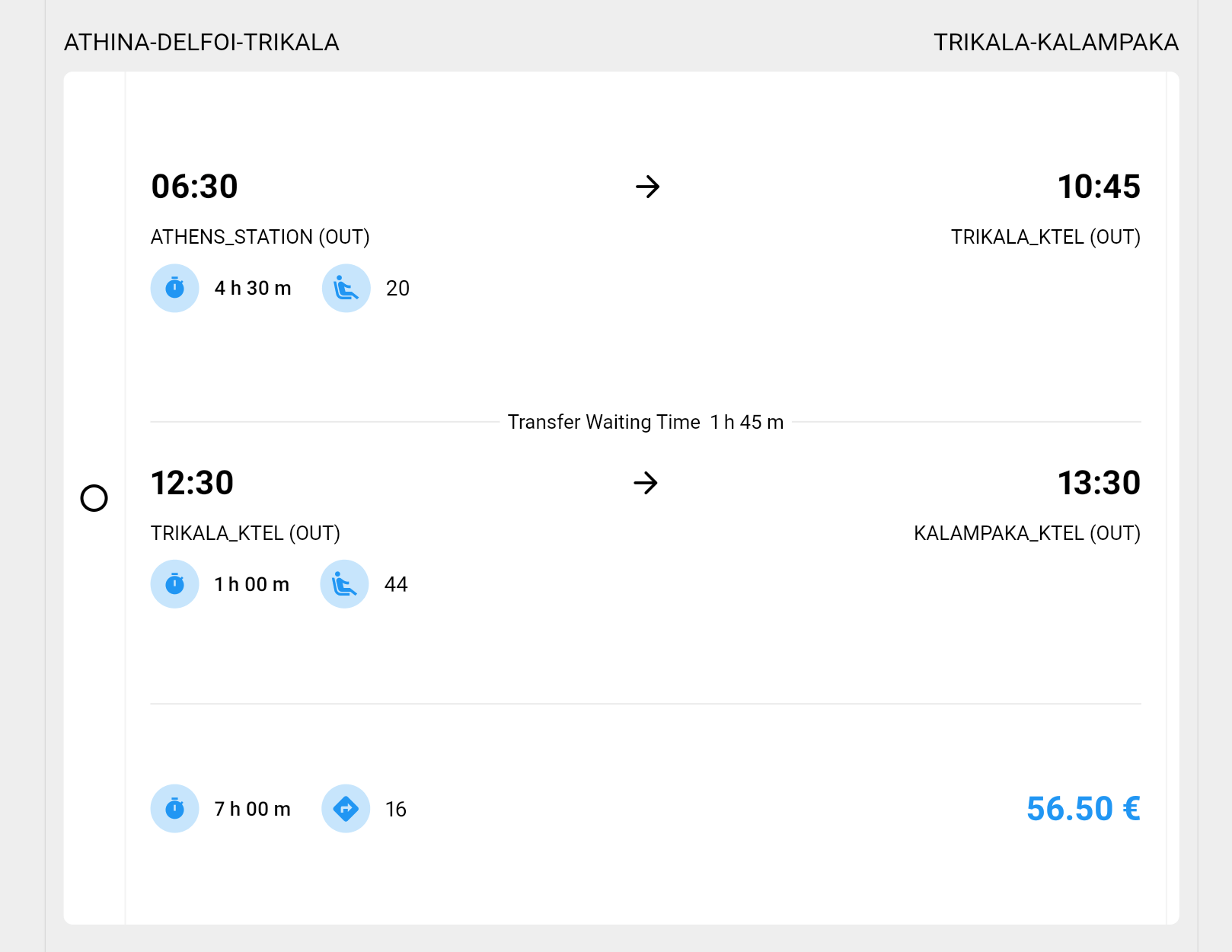
Task: Click the 06:30 departure time
Action: point(195,187)
